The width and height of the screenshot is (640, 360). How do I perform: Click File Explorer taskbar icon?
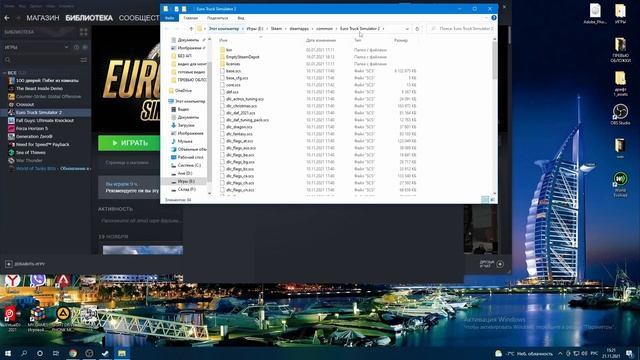pyautogui.click(x=122, y=353)
